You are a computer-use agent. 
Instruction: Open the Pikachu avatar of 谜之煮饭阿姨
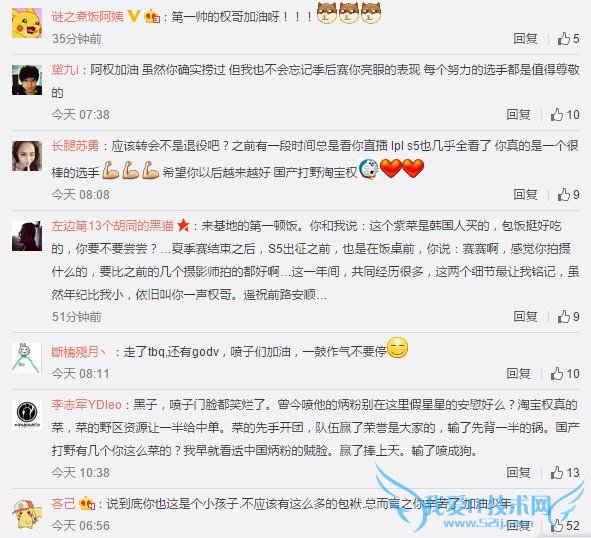(27, 23)
